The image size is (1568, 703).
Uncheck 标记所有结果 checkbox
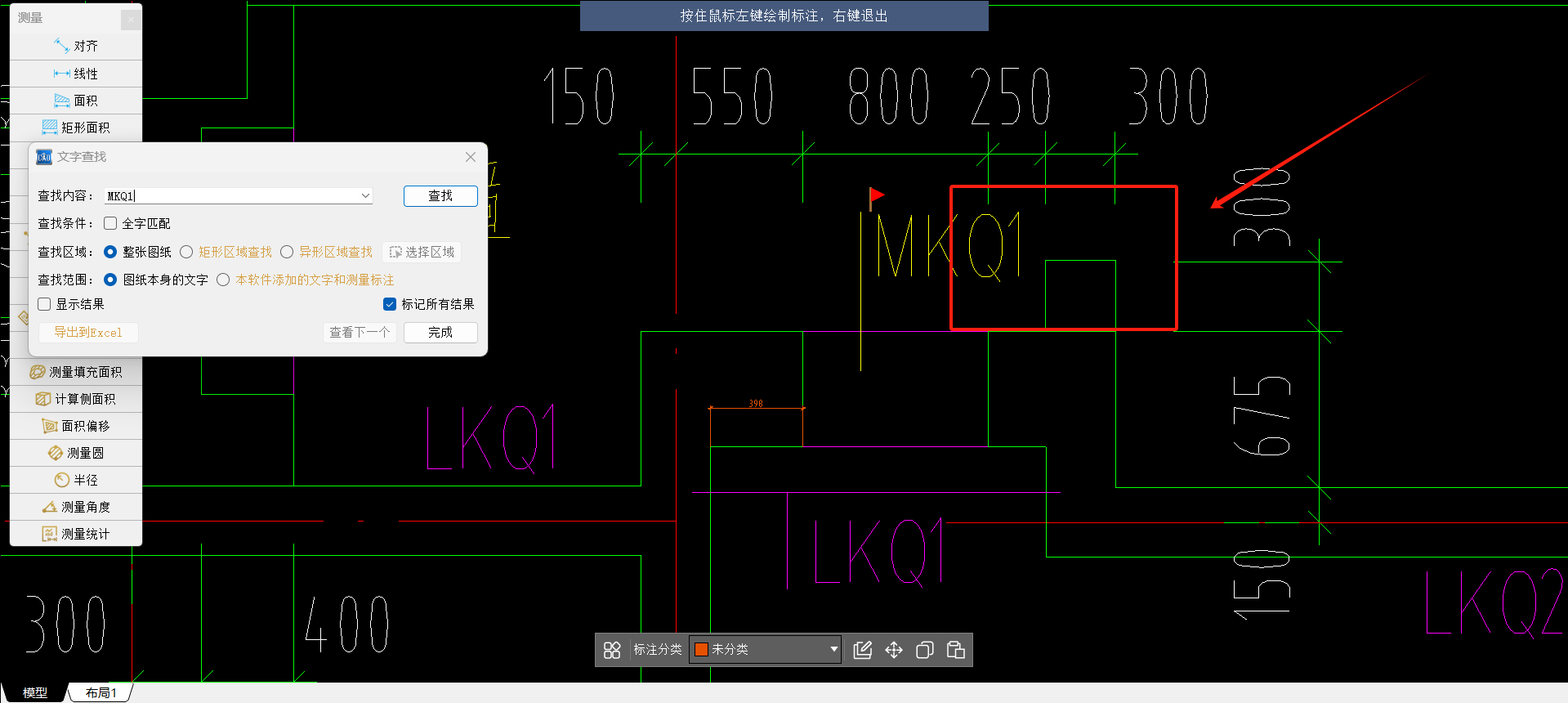click(390, 304)
